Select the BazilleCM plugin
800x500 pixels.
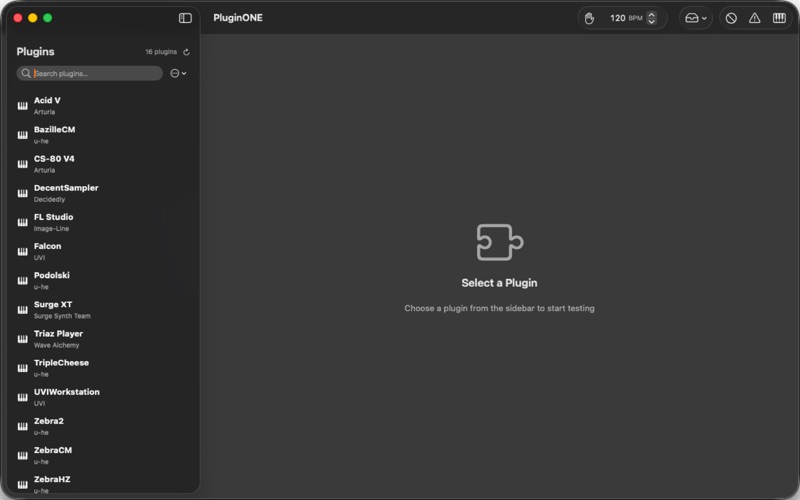coord(102,135)
